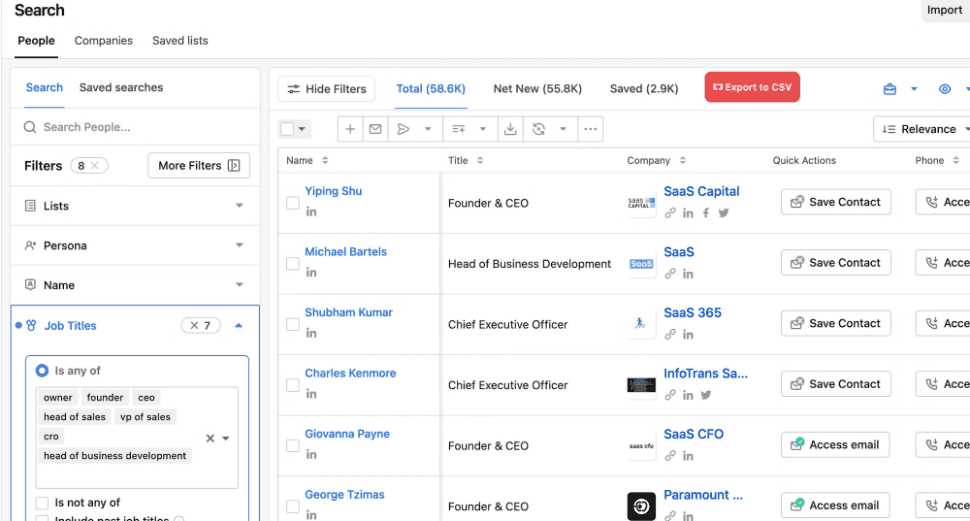Open the Saved lists tab
The width and height of the screenshot is (970, 521).
point(180,40)
